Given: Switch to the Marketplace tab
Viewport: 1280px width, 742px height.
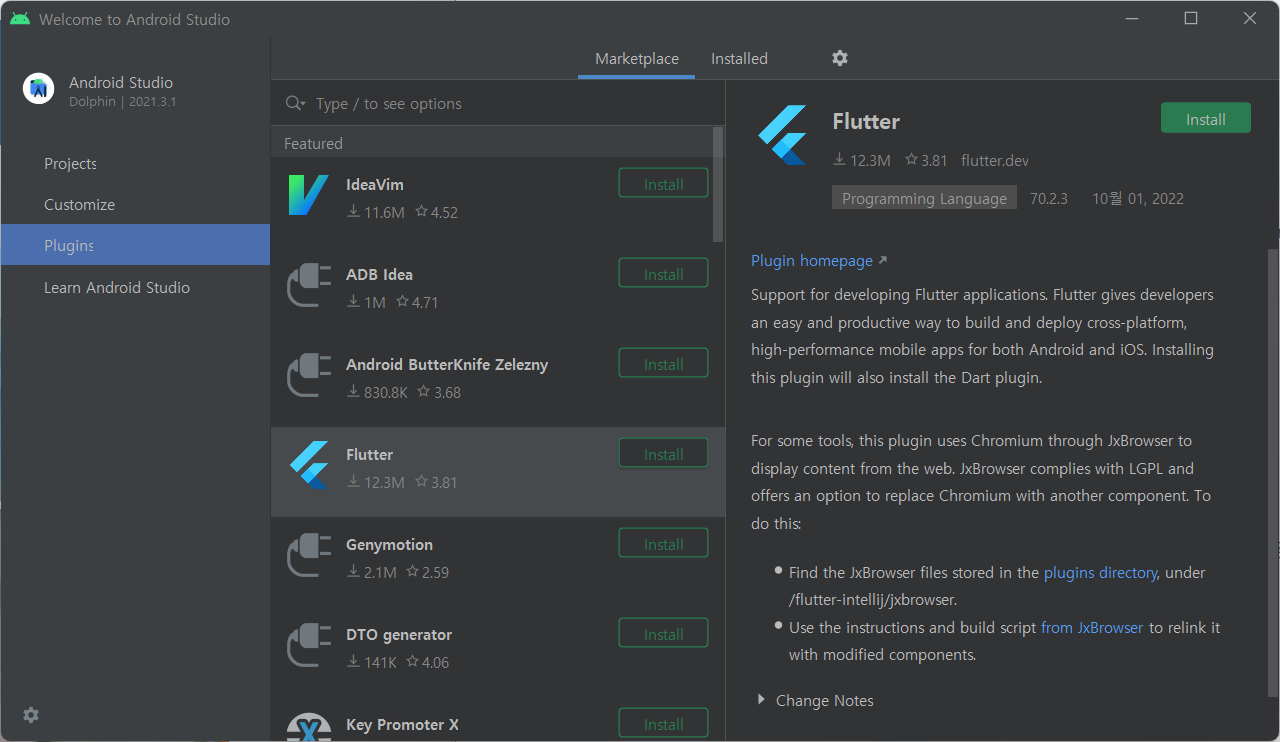Looking at the screenshot, I should coord(637,58).
